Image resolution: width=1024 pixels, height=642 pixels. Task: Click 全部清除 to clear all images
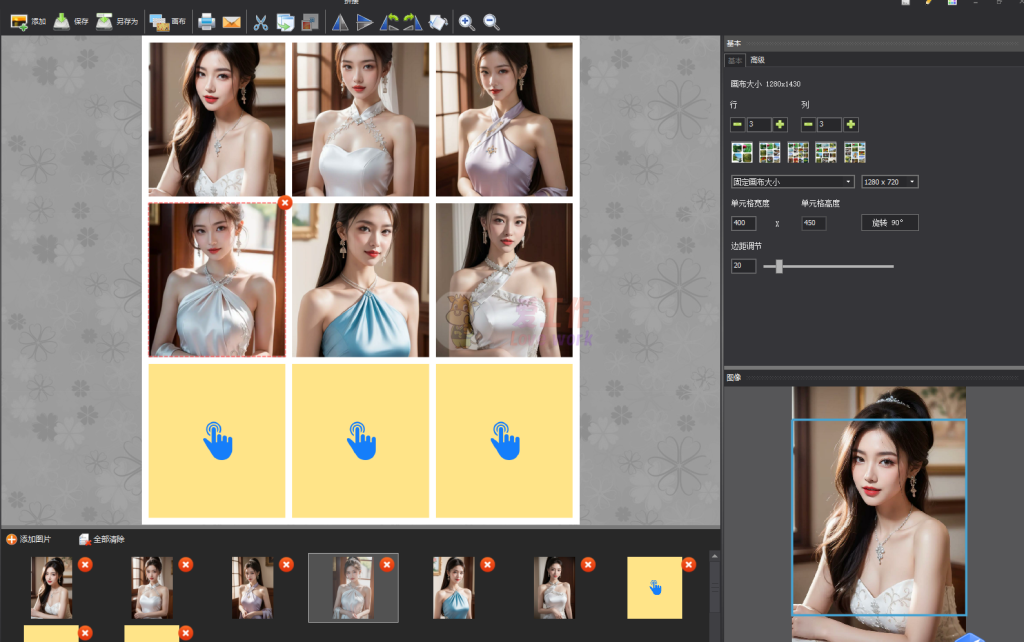click(x=102, y=540)
